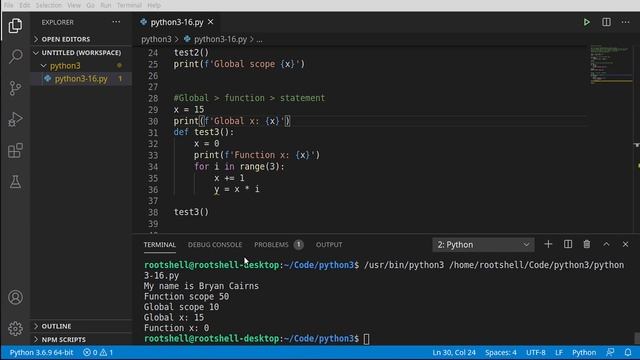Viewport: 640px width, 360px height.
Task: Switch to the Terminal tab
Action: click(x=160, y=244)
